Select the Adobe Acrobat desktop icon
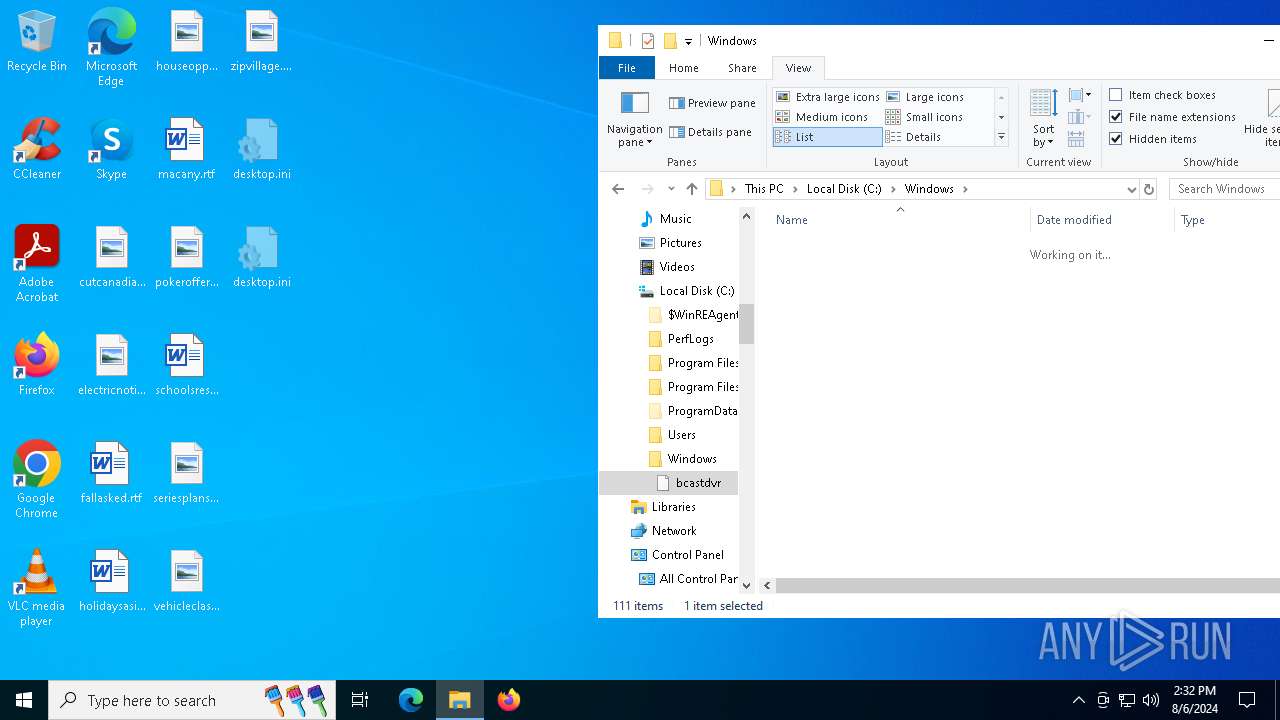 [37, 264]
